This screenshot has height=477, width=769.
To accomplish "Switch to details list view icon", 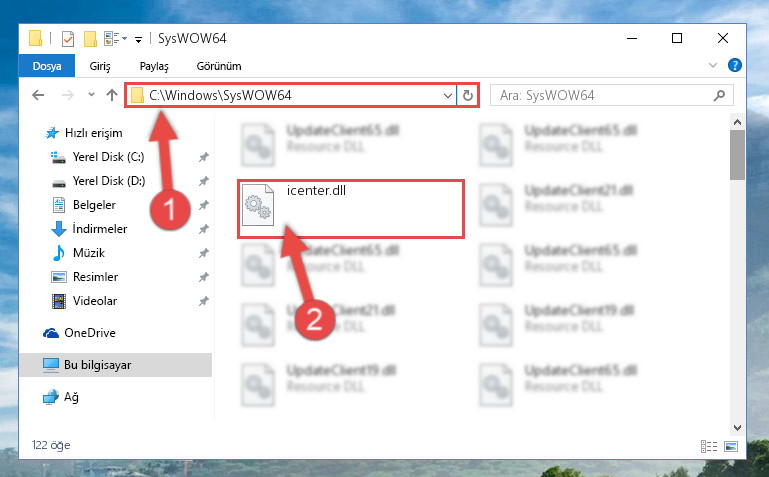I will (x=709, y=446).
